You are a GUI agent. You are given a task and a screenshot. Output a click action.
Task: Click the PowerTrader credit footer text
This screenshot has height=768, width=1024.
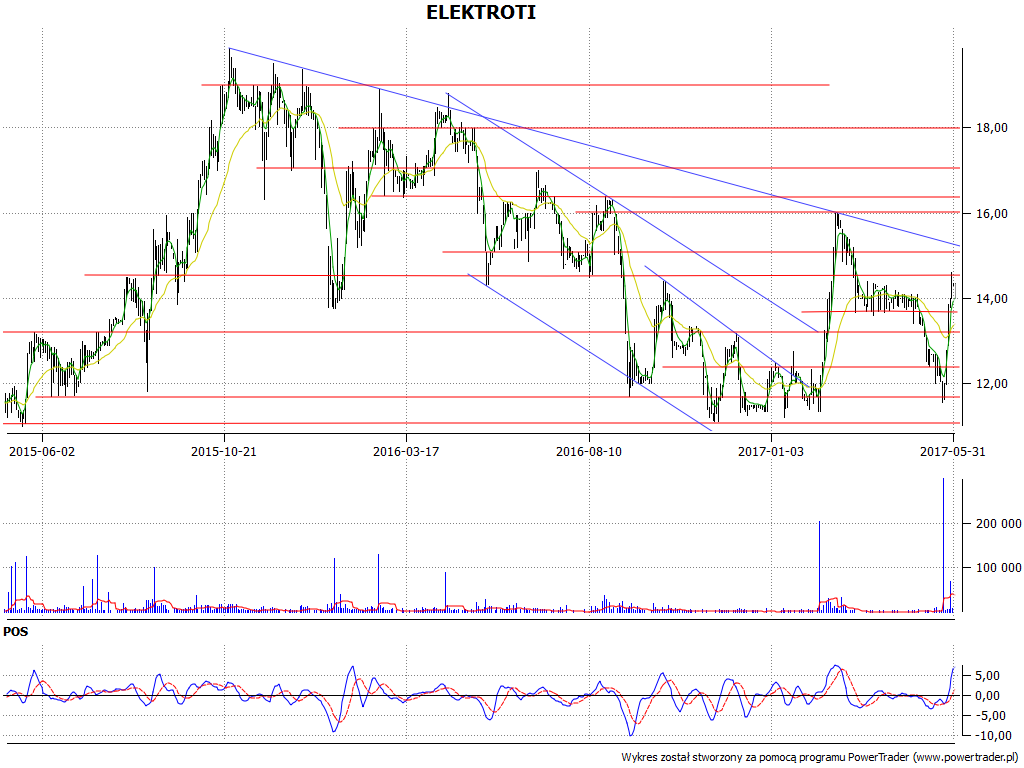(x=820, y=758)
